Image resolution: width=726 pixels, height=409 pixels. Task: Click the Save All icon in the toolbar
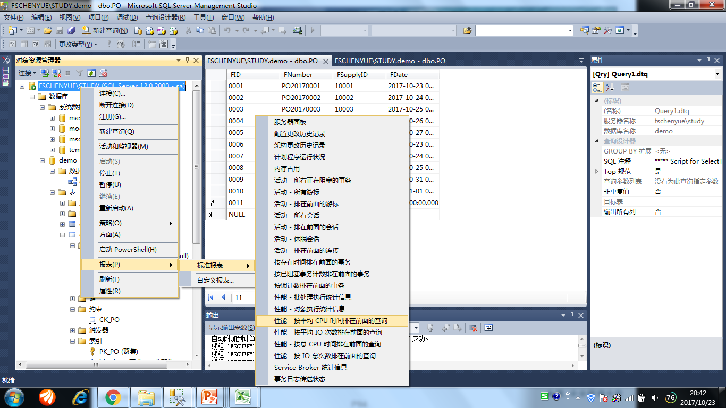pyautogui.click(x=71, y=31)
